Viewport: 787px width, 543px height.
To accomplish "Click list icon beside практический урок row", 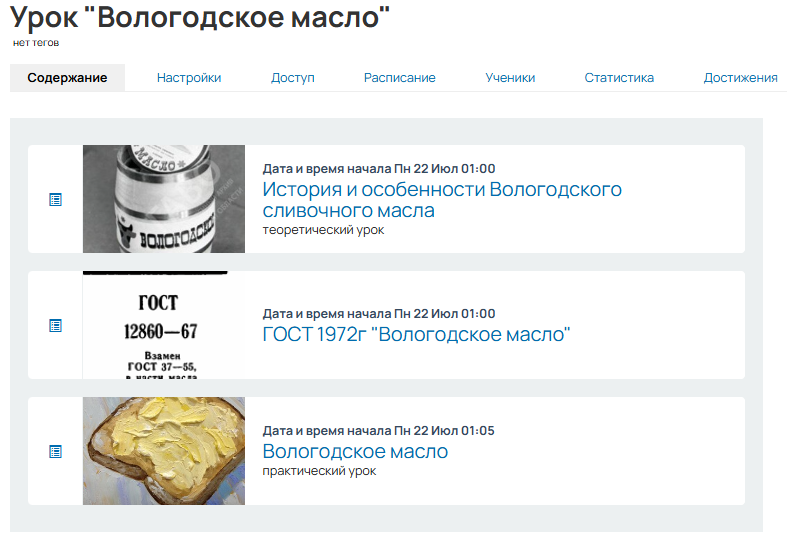I will [x=55, y=452].
